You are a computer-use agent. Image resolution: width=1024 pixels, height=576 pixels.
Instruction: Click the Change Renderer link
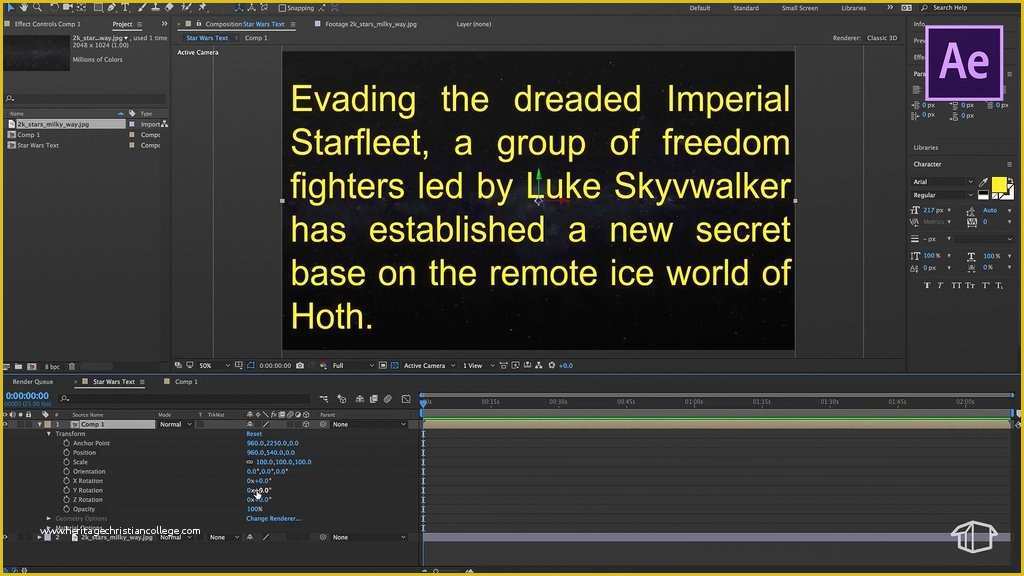click(x=273, y=519)
